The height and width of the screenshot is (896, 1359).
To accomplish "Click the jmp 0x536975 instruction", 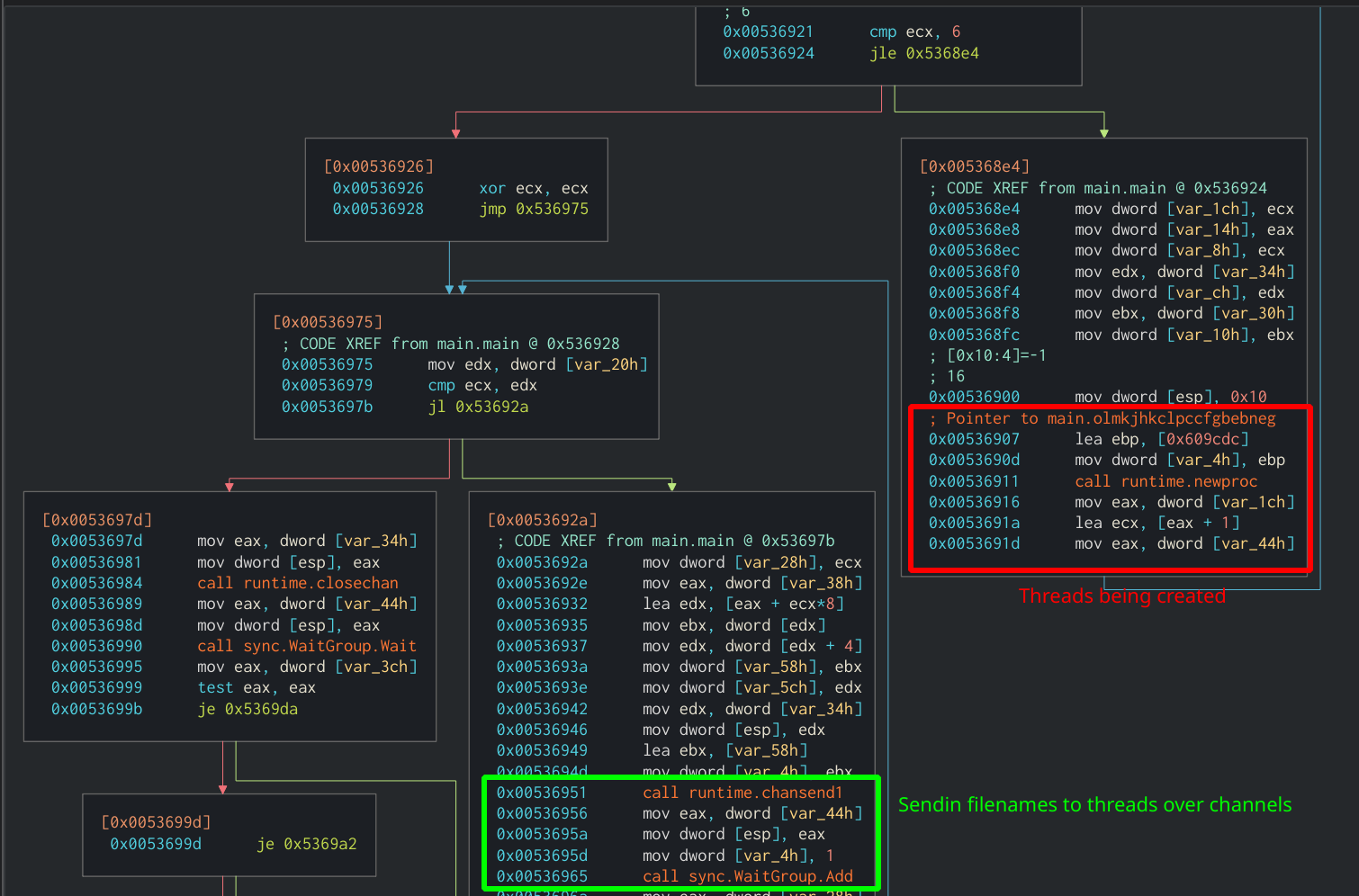I will pos(534,208).
